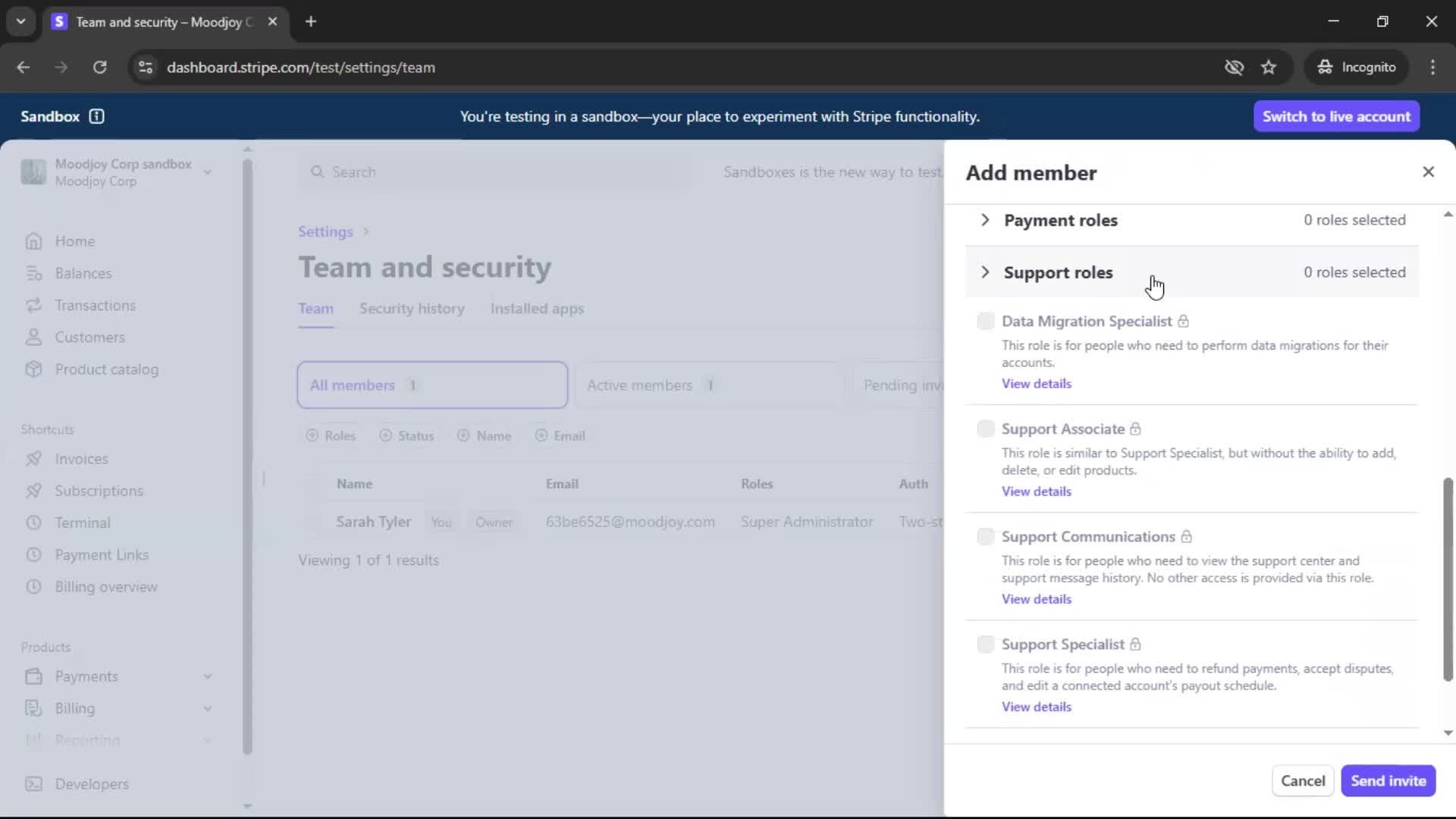Click lock icon beside Support Communications

click(x=1187, y=537)
